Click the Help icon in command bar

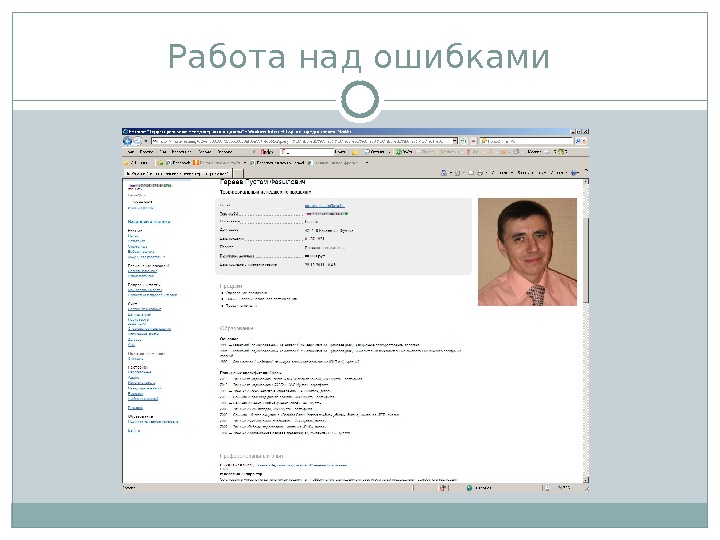(574, 173)
